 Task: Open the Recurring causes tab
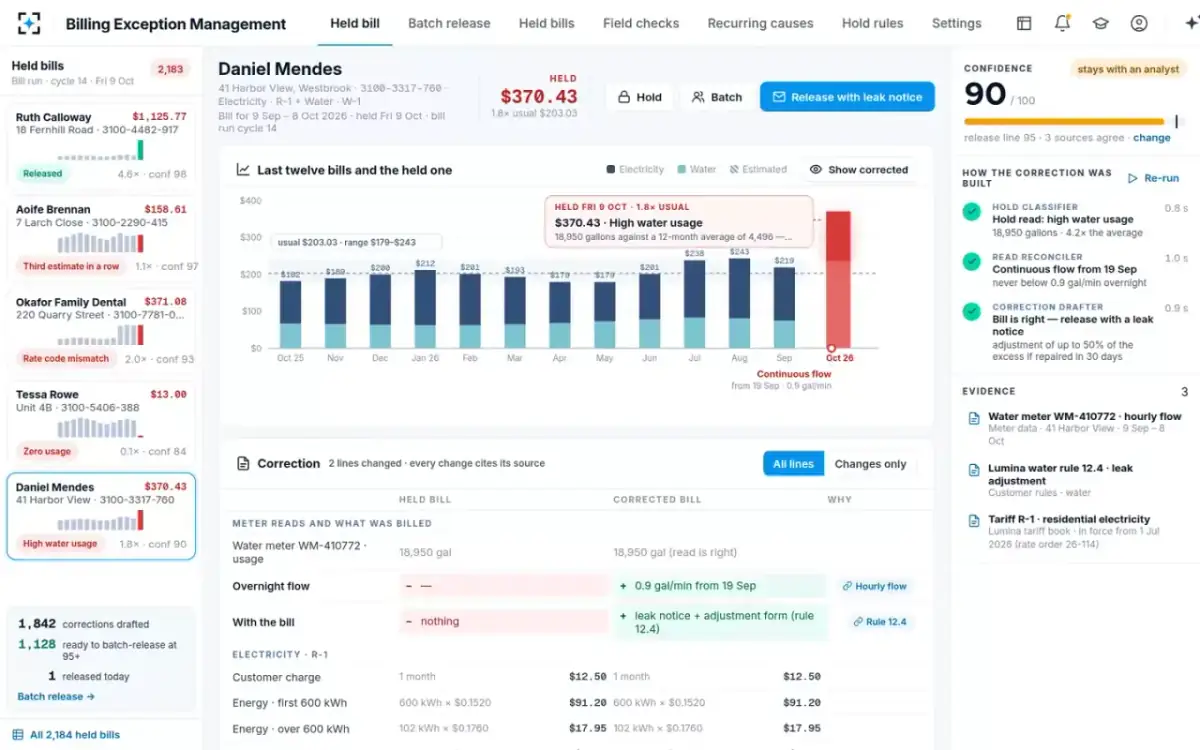pos(760,23)
